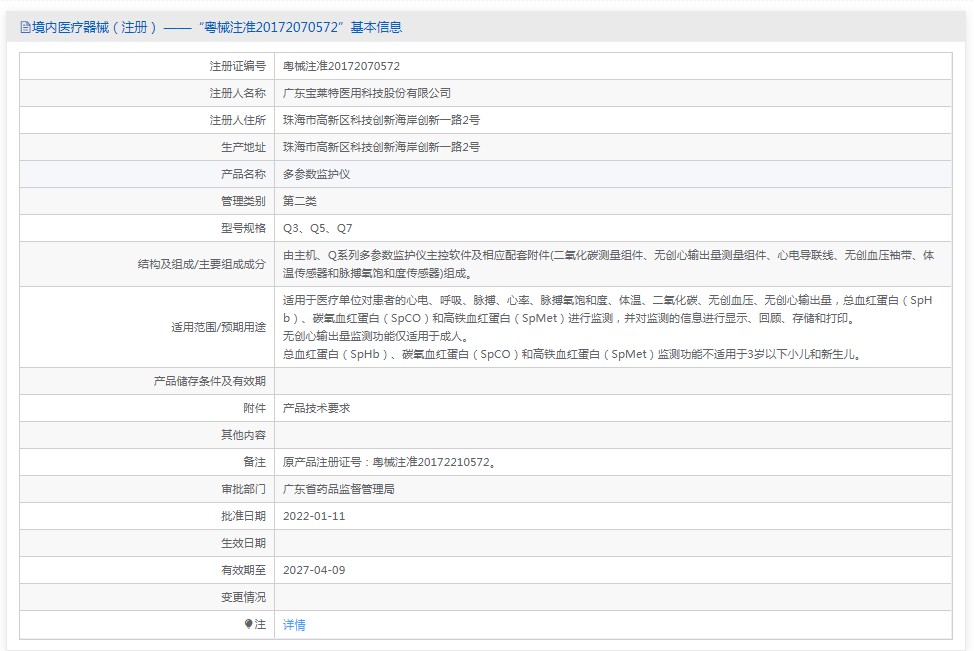974x651 pixels.
Task: Select approving department 广东省药品监督管理局
Action: 339,489
